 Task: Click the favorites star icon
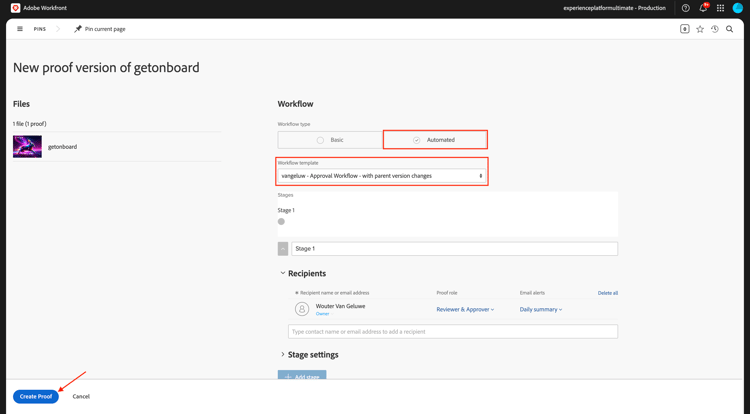[x=700, y=29]
